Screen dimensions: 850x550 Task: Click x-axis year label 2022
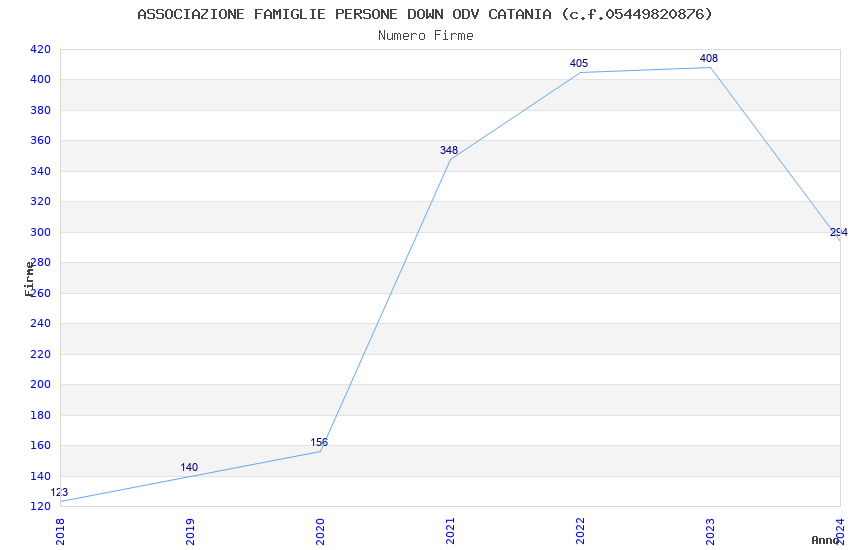tap(581, 532)
